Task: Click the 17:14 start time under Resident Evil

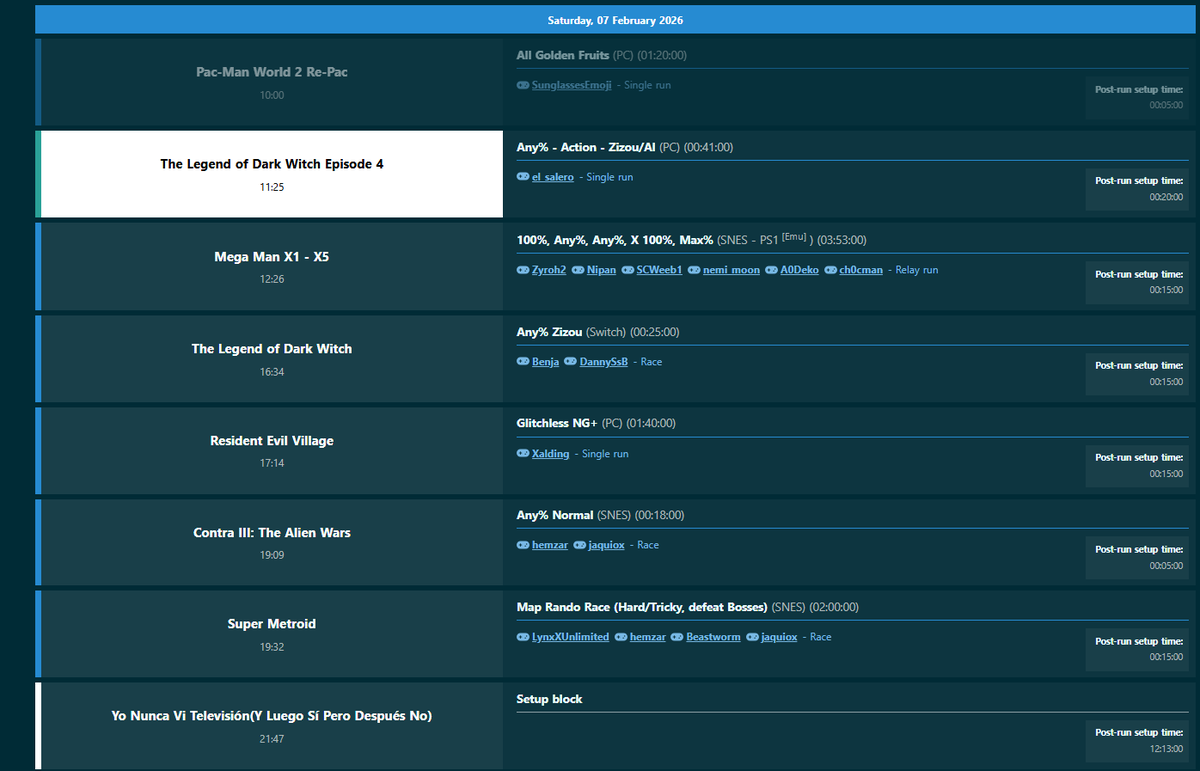Action: pyautogui.click(x=272, y=463)
